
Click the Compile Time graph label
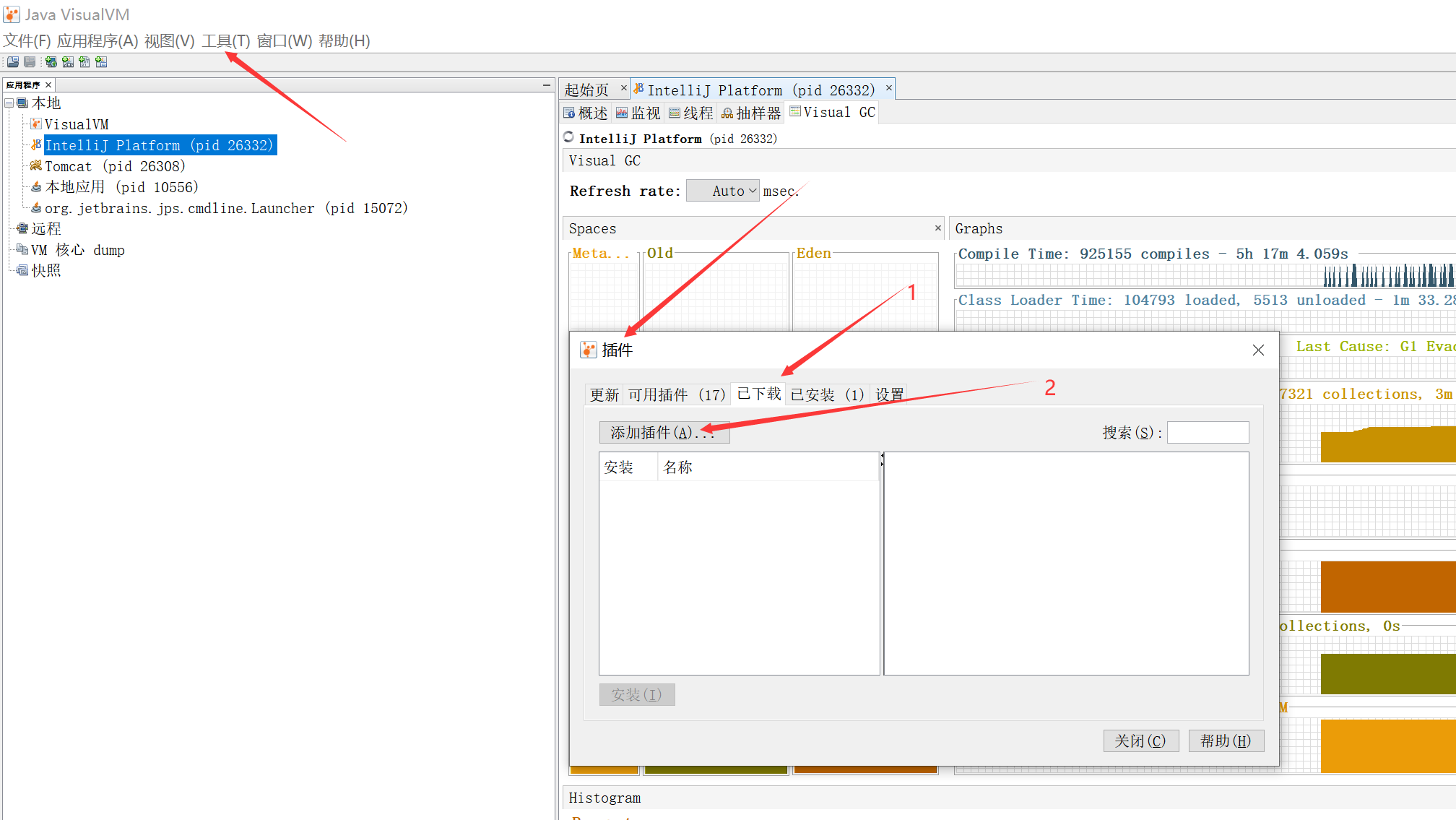tap(1153, 254)
